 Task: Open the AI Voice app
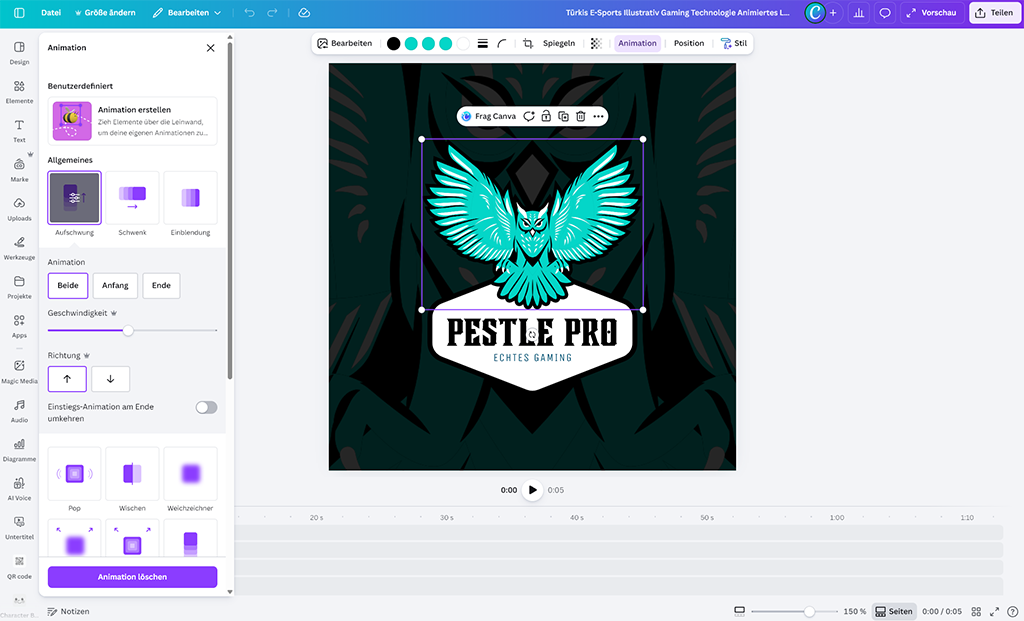pyautogui.click(x=19, y=489)
